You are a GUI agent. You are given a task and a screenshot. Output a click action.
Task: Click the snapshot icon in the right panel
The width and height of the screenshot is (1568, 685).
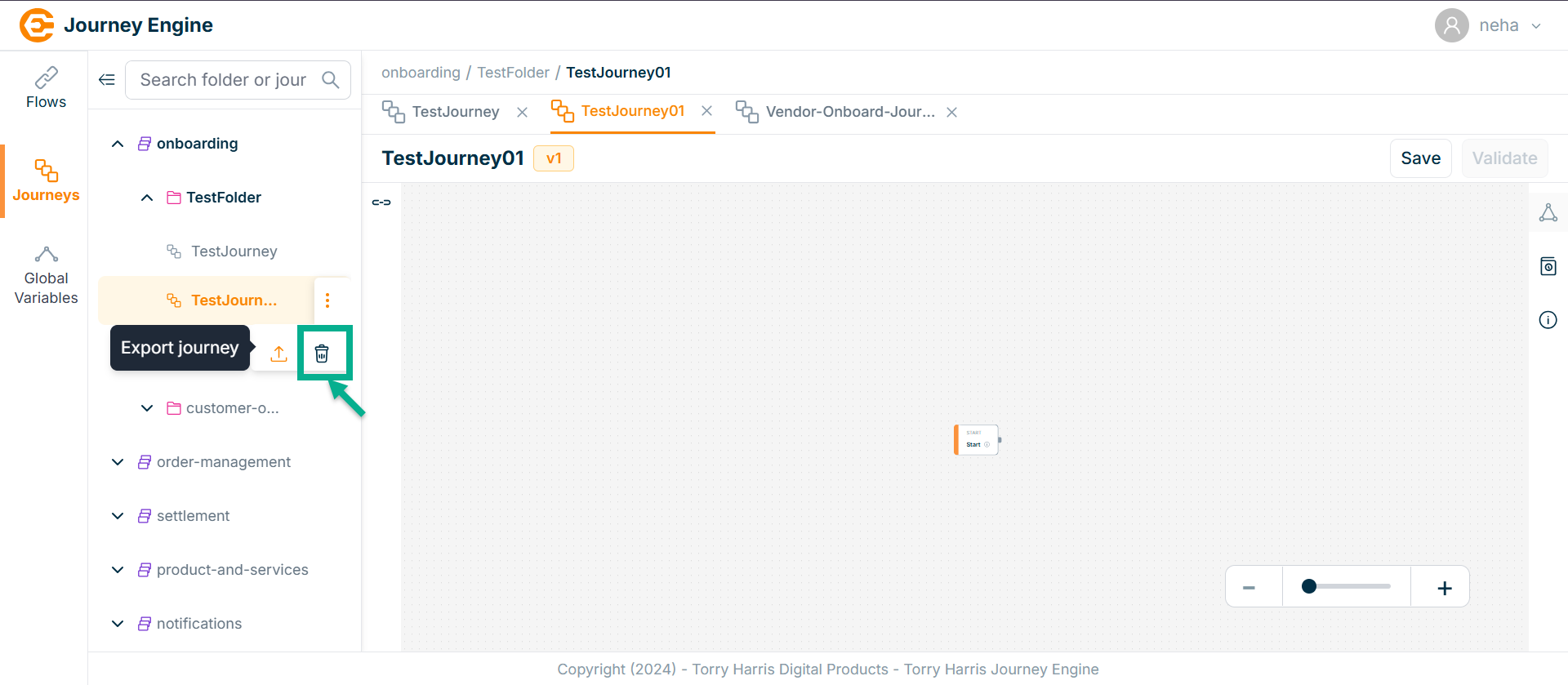[1548, 267]
